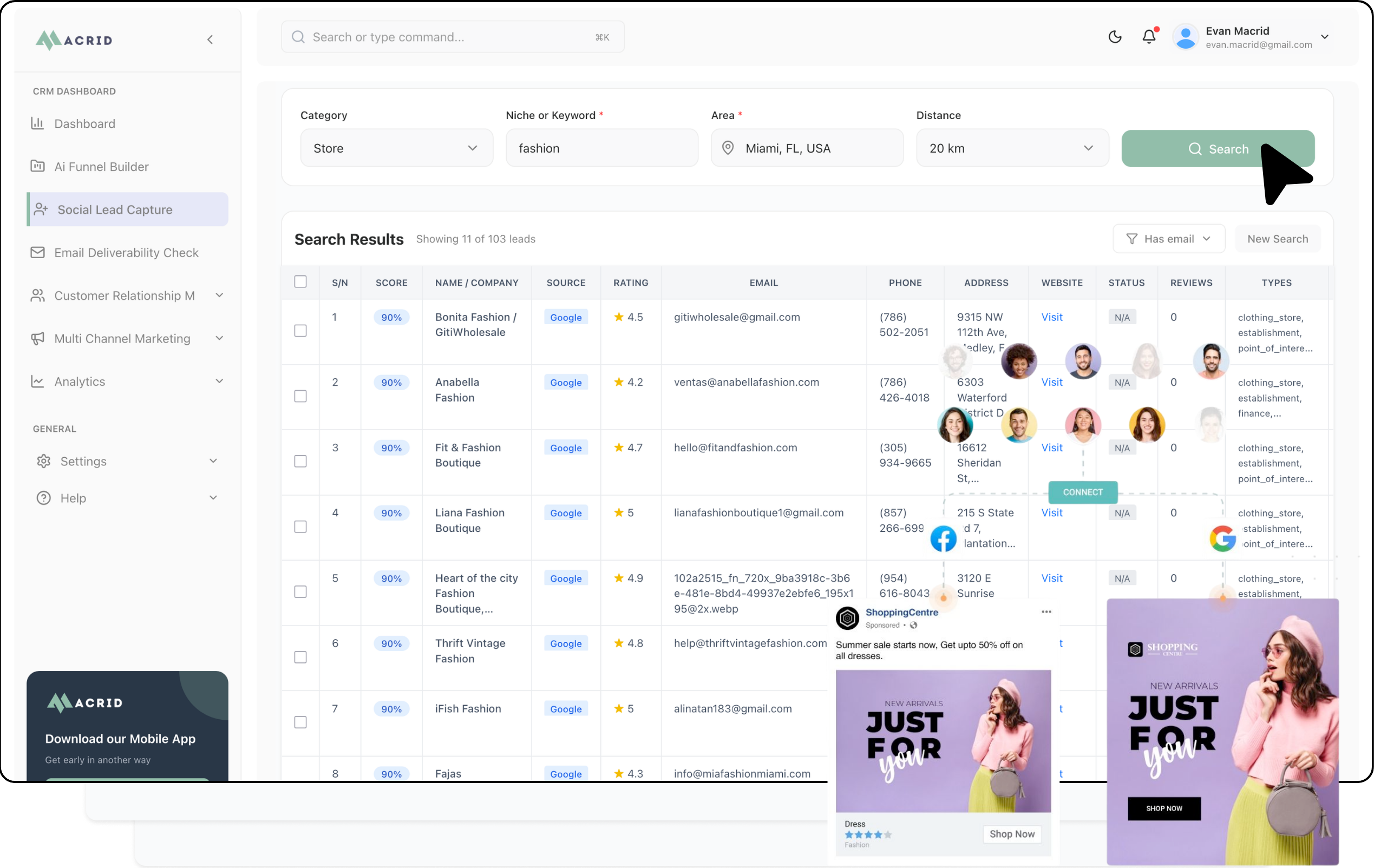Image resolution: width=1374 pixels, height=868 pixels.
Task: Click the Facebook logo icon
Action: (x=943, y=538)
